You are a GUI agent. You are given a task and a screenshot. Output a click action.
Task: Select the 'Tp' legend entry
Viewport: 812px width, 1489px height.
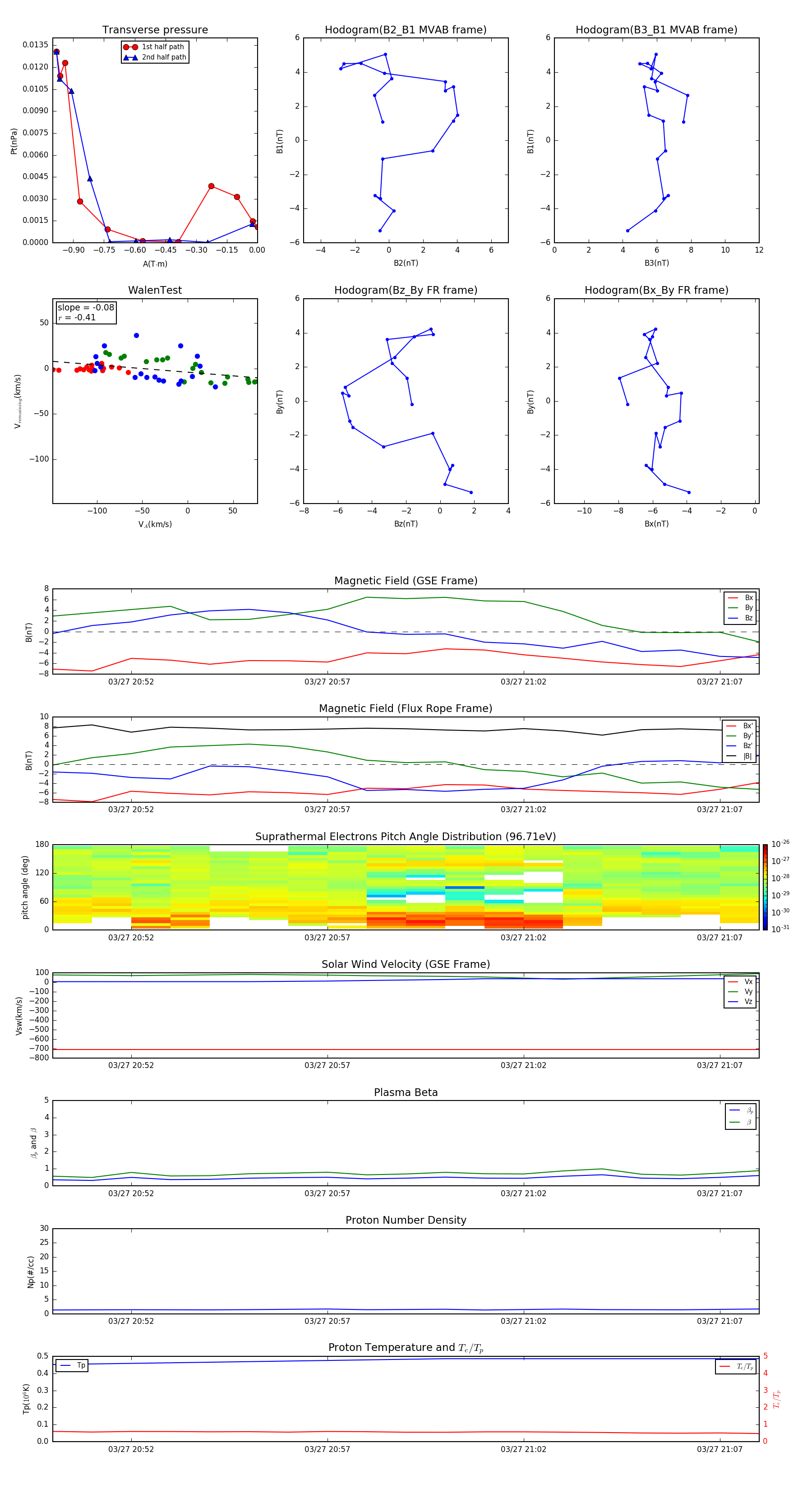[x=72, y=1365]
